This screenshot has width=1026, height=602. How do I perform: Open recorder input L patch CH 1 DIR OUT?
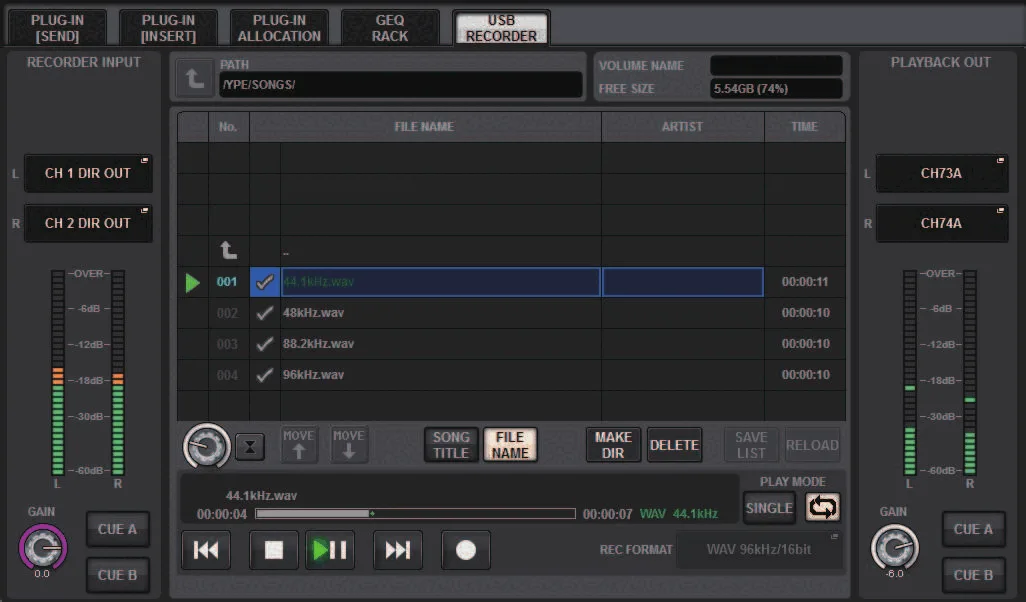88,173
